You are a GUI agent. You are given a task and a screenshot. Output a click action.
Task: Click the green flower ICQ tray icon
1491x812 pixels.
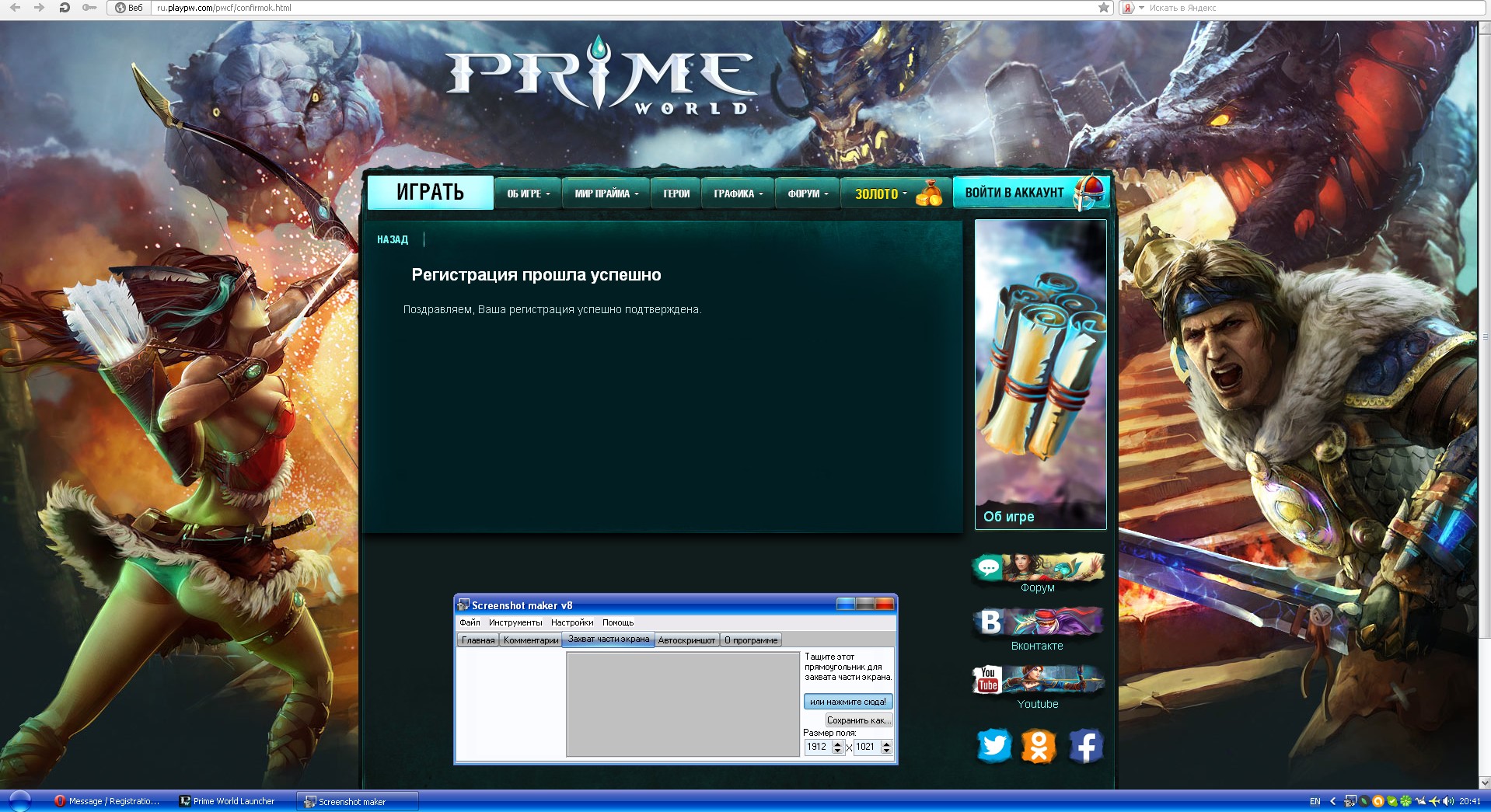tap(1405, 801)
